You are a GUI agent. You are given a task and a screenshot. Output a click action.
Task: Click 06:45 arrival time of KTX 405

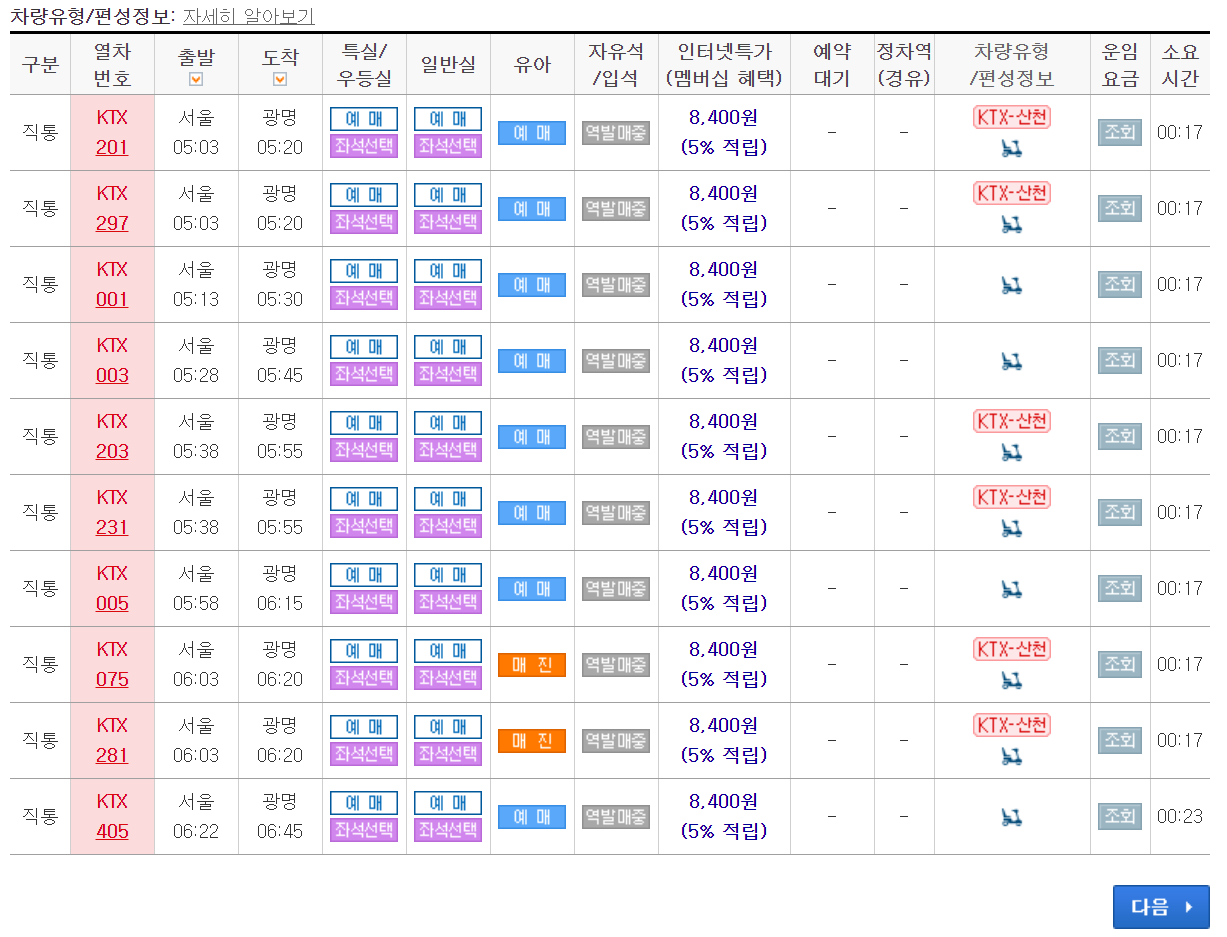pos(280,832)
